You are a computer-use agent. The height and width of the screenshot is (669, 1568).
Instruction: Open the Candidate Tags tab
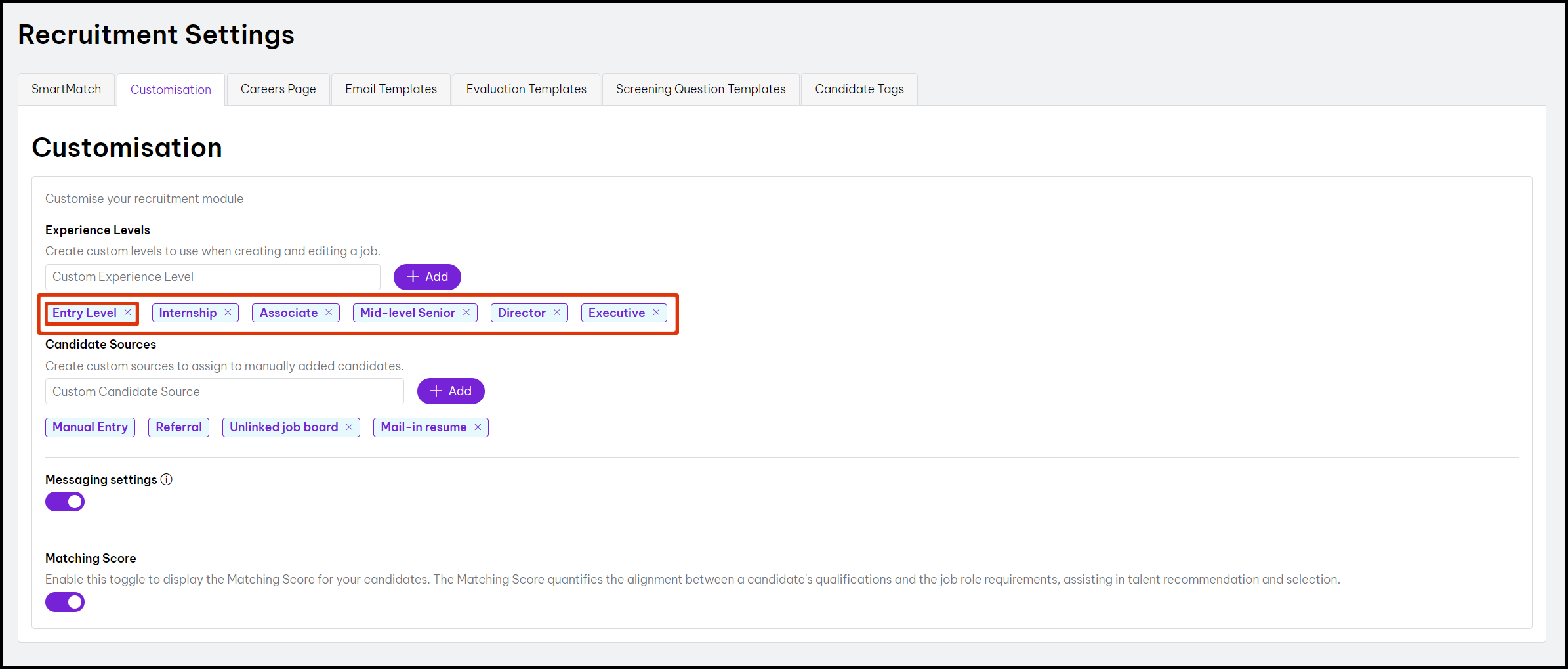coord(859,89)
